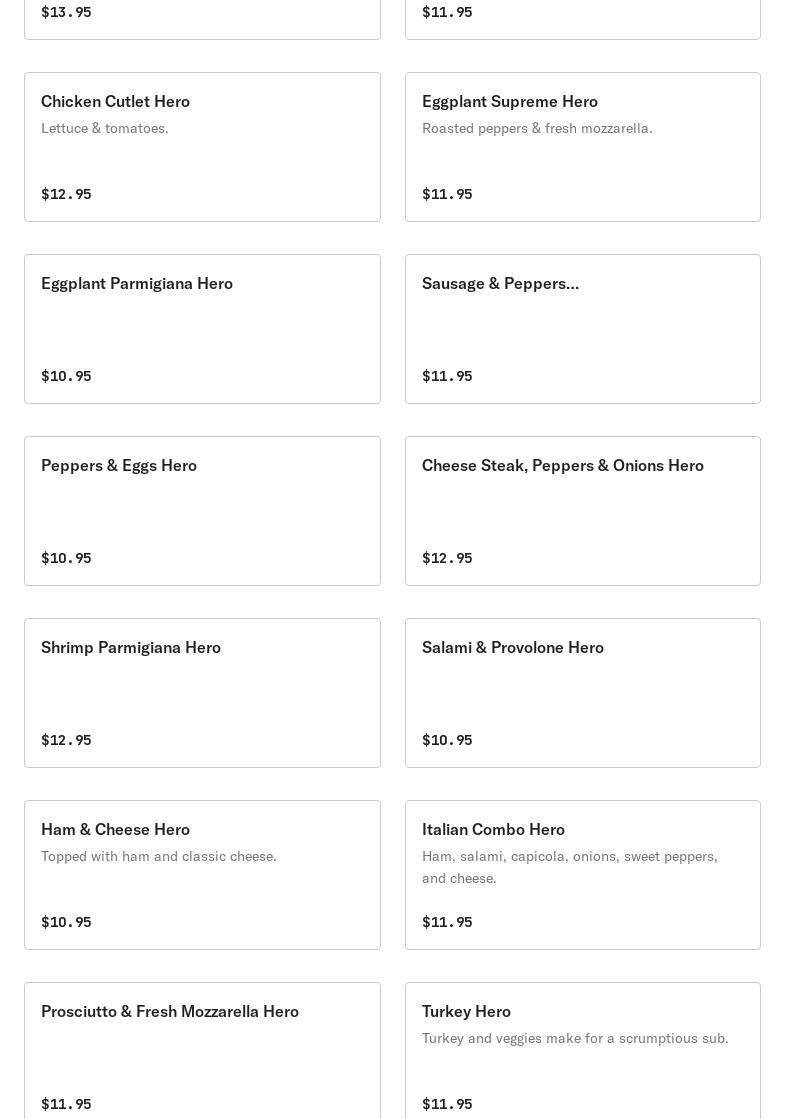
Task: Pick the Salami & Provolone Hero
Action: click(x=582, y=693)
